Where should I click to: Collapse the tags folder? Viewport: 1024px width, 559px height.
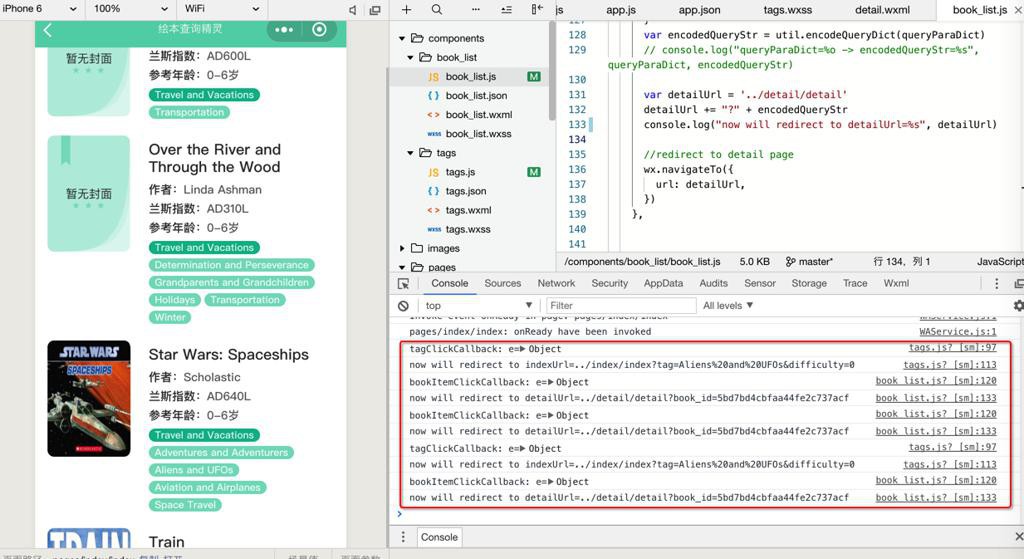tap(410, 153)
